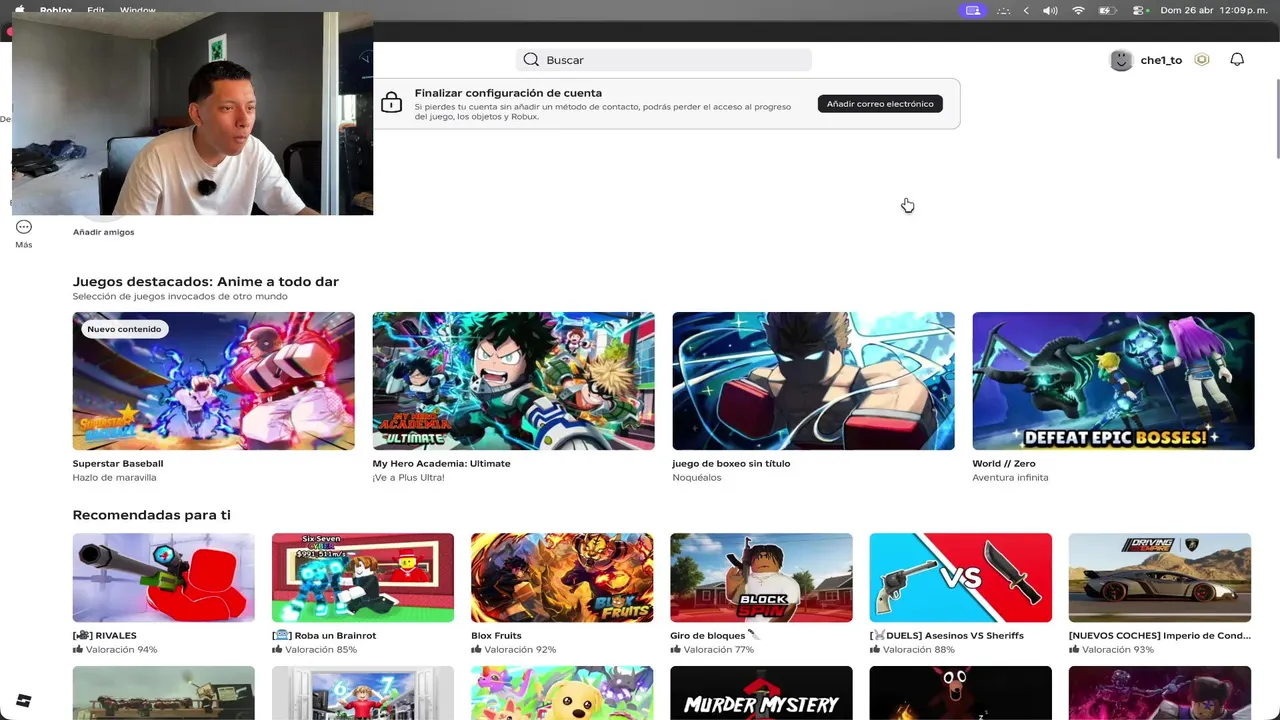Click the date and time in menu bar

tap(1214, 10)
